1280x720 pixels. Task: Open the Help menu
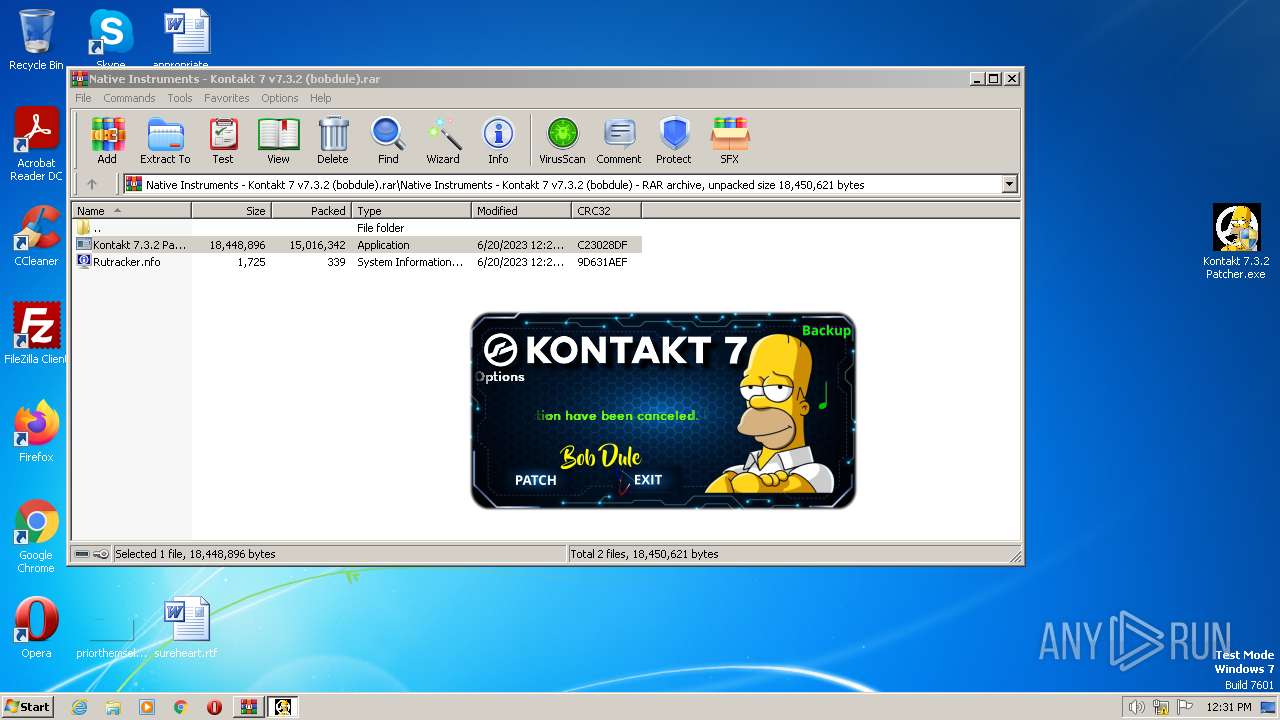coord(320,98)
